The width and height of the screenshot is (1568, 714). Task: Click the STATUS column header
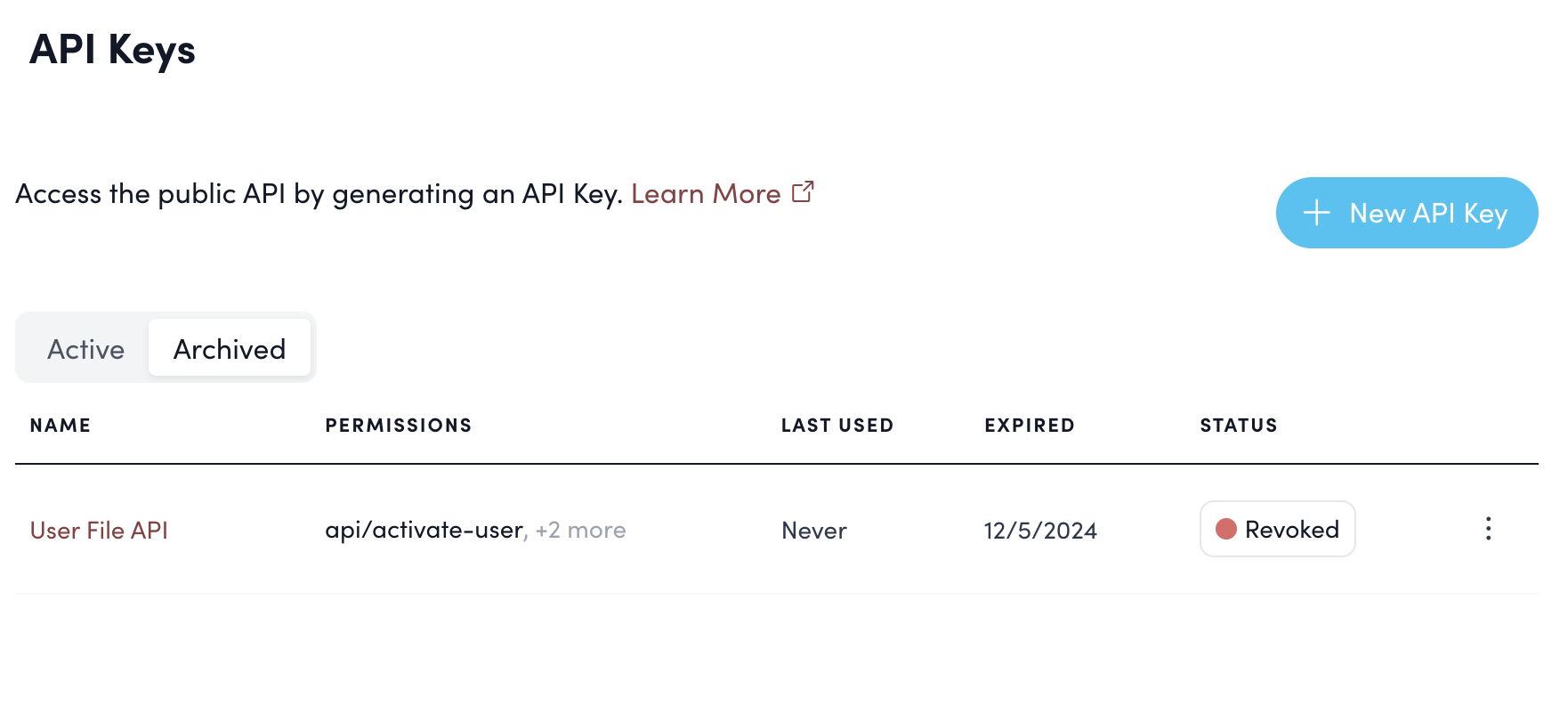click(1238, 426)
